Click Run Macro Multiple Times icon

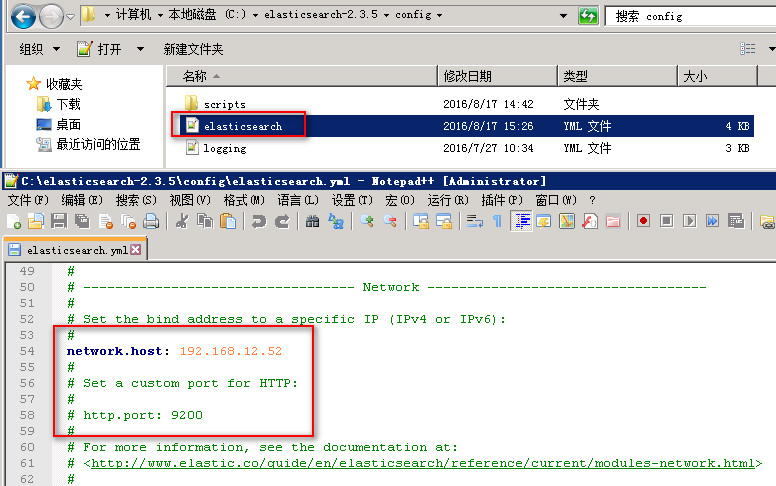pyautogui.click(x=713, y=221)
